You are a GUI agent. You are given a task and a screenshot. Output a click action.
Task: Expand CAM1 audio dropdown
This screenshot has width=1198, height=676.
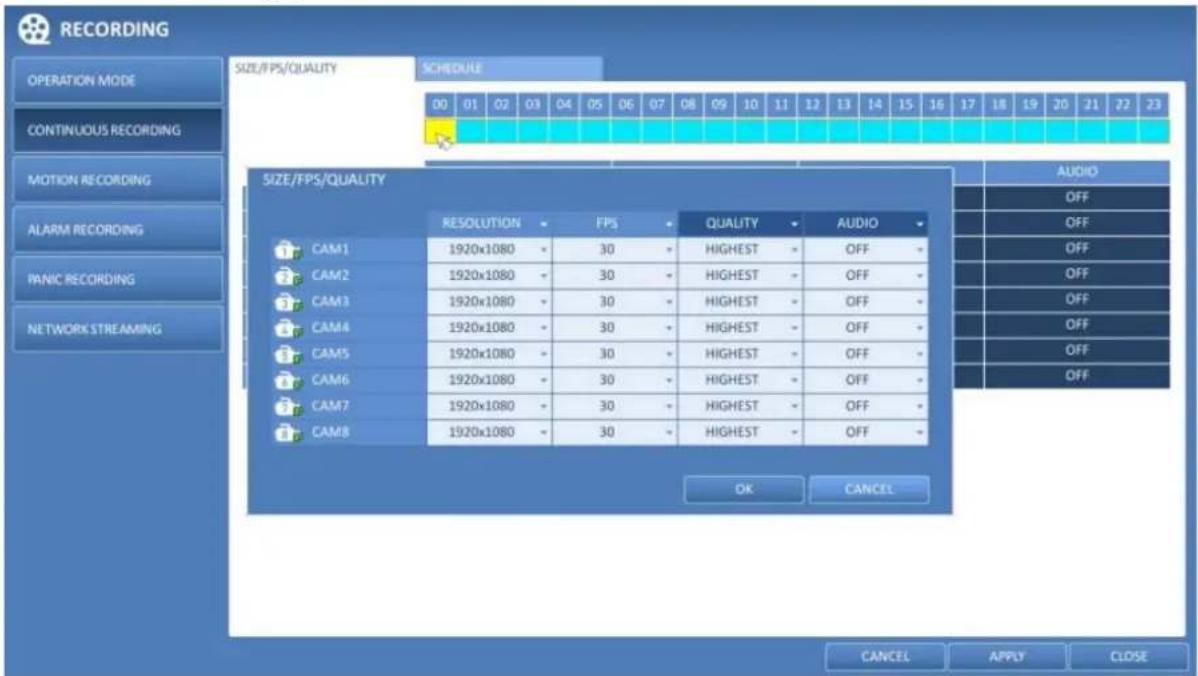[866, 250]
